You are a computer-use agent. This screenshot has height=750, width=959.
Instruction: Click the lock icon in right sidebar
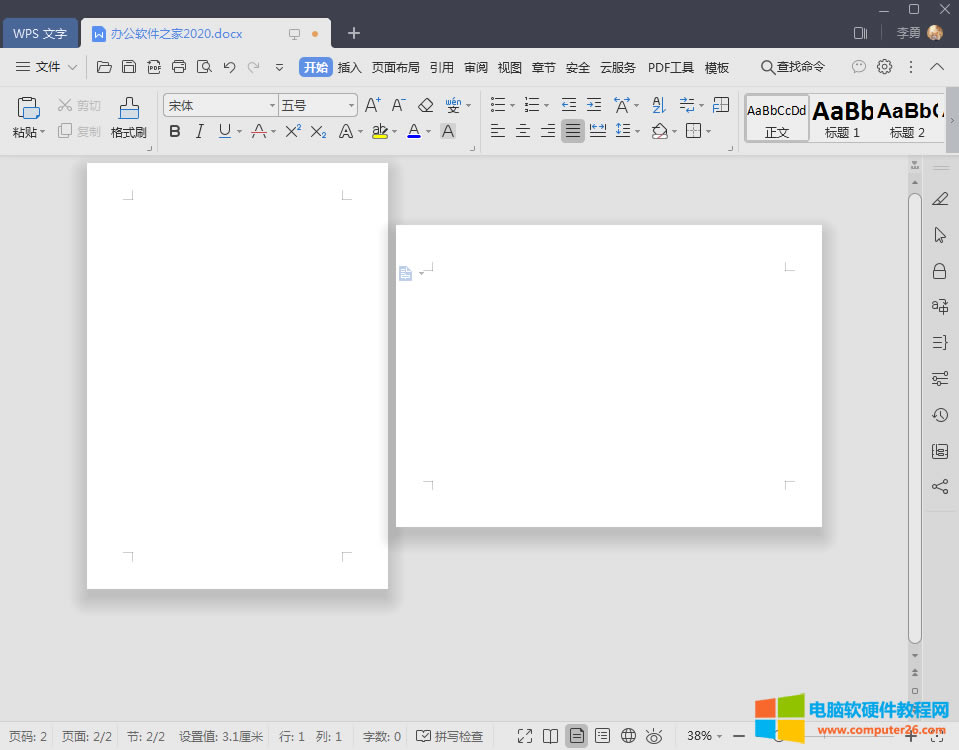point(939,271)
